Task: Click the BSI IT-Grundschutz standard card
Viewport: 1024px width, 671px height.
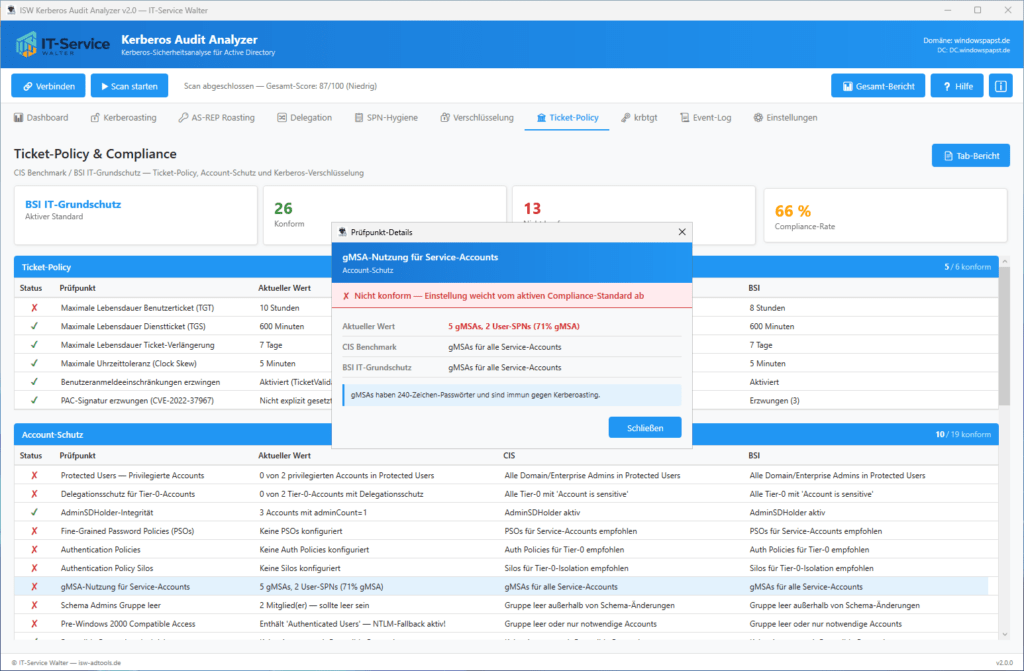Action: click(x=136, y=216)
